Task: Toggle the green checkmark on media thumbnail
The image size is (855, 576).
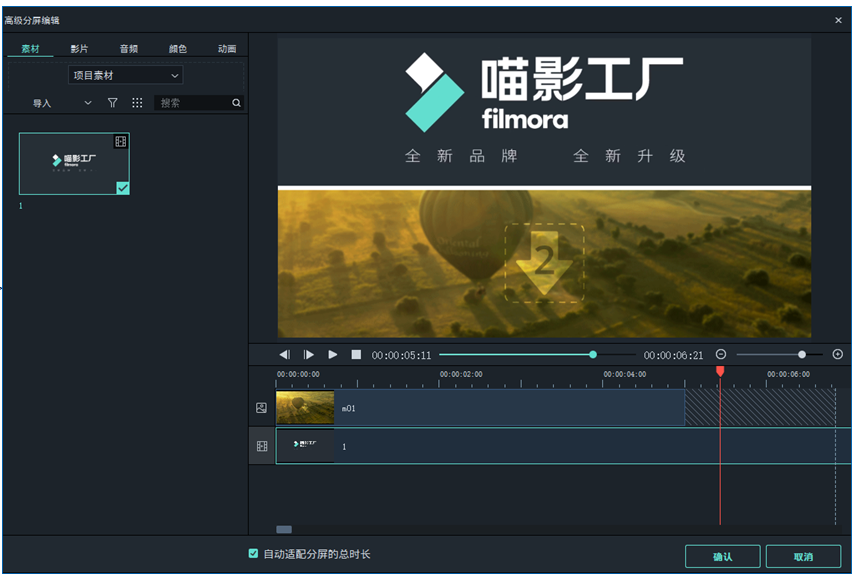Action: [123, 188]
